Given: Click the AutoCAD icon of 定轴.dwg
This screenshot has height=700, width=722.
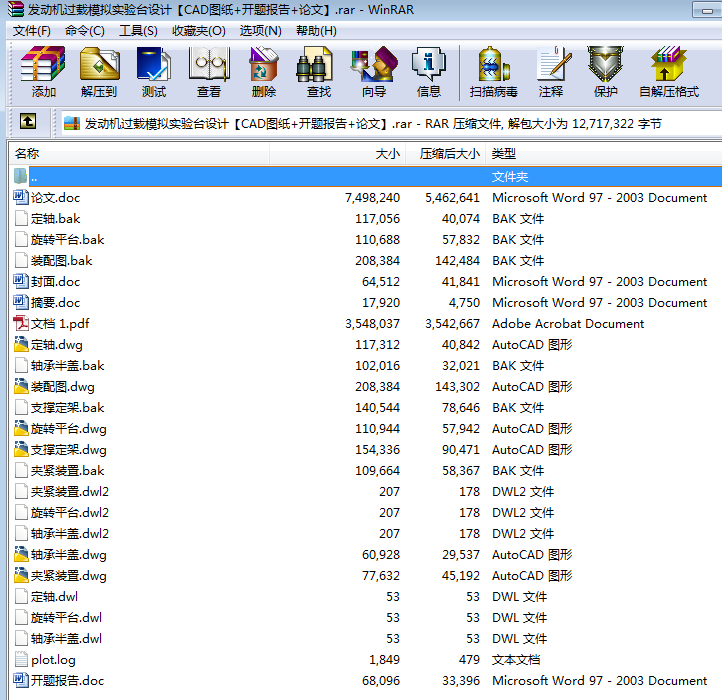Looking at the screenshot, I should pyautogui.click(x=21, y=344).
